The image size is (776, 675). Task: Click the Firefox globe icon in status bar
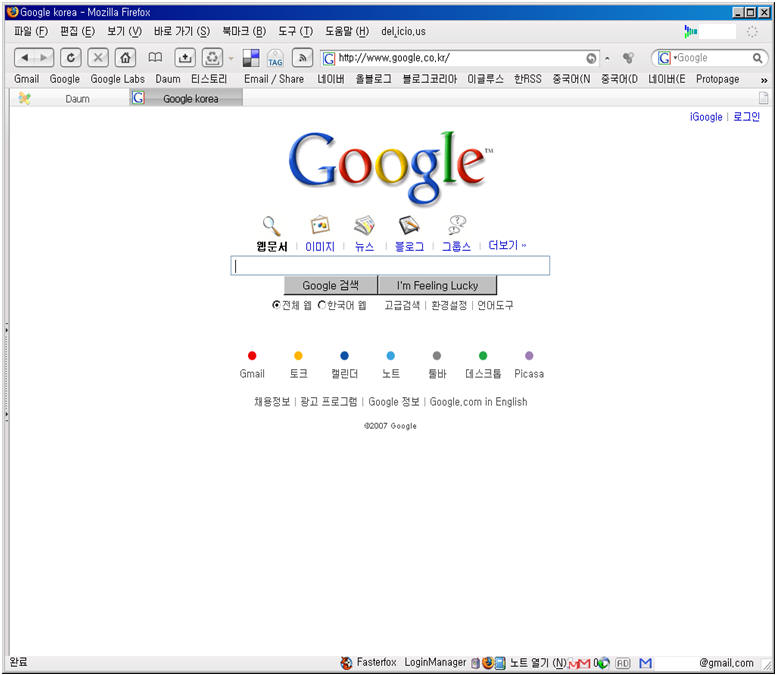point(487,663)
